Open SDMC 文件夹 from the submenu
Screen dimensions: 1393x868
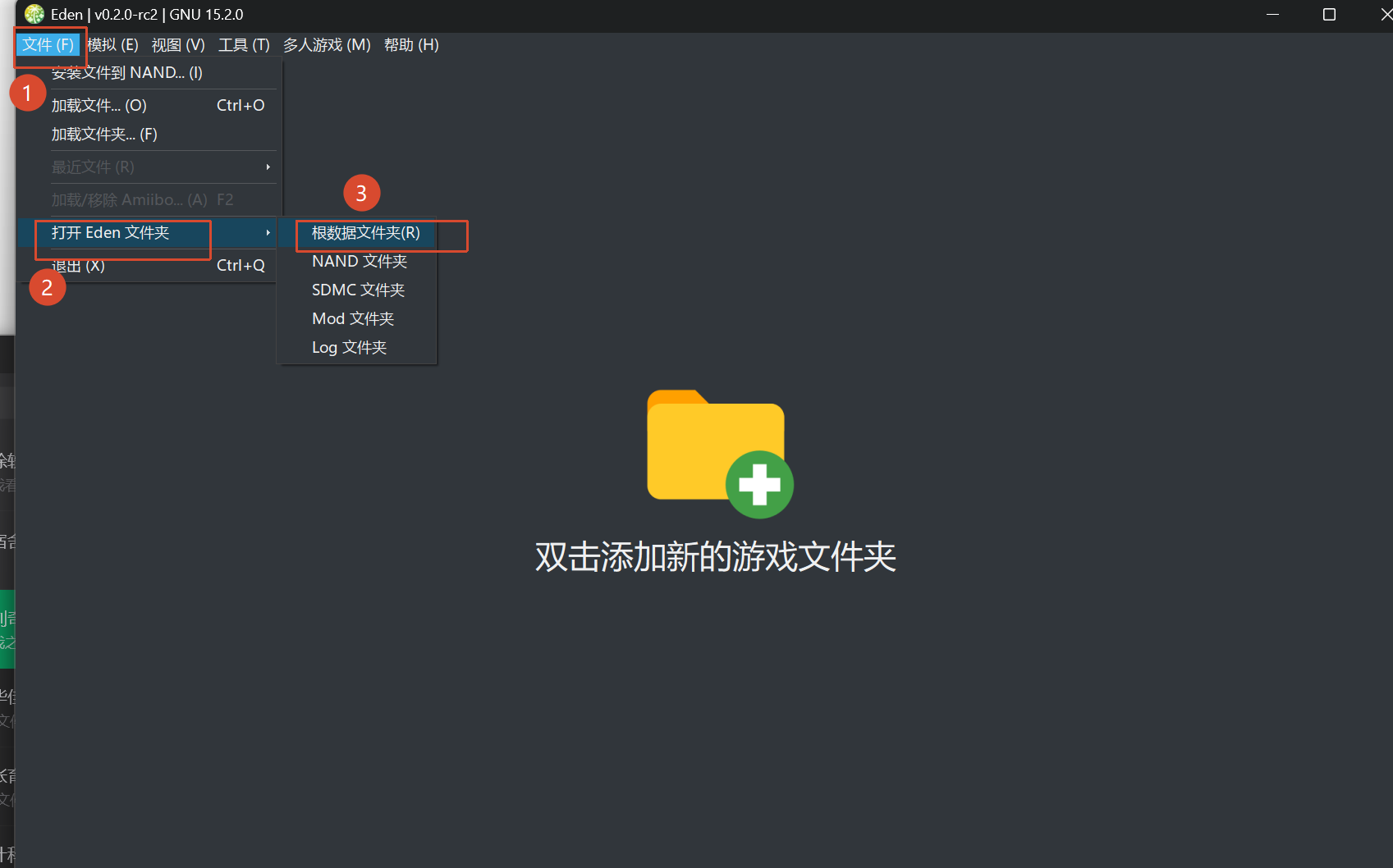click(x=357, y=290)
